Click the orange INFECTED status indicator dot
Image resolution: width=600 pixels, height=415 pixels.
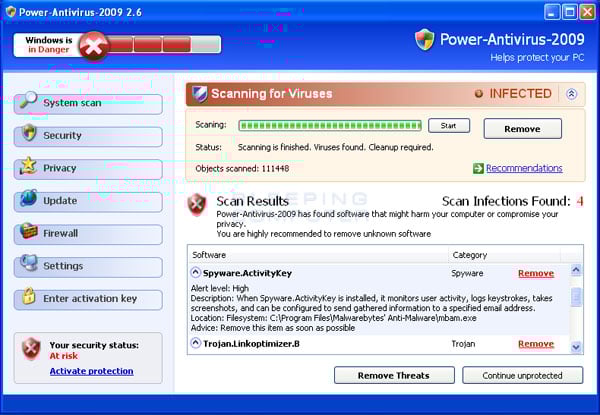pos(478,94)
